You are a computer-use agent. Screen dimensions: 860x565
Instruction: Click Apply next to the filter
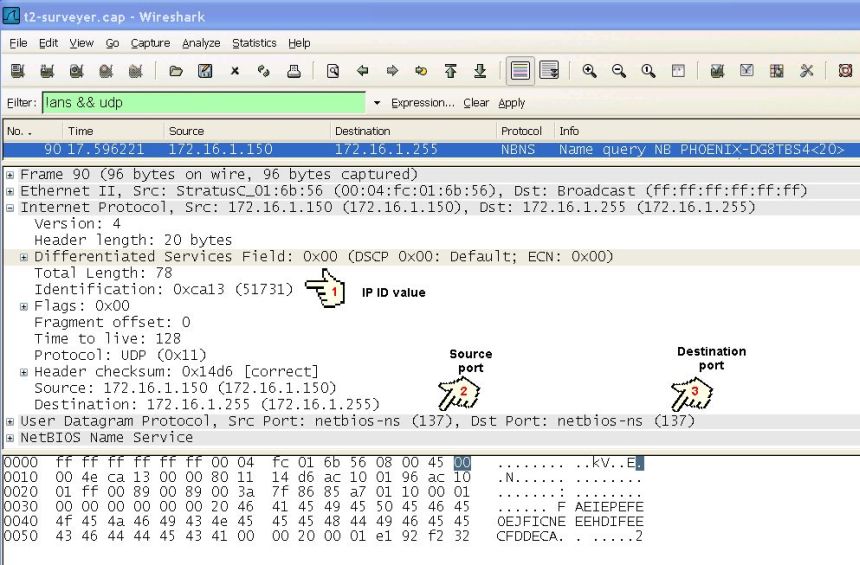click(x=511, y=103)
